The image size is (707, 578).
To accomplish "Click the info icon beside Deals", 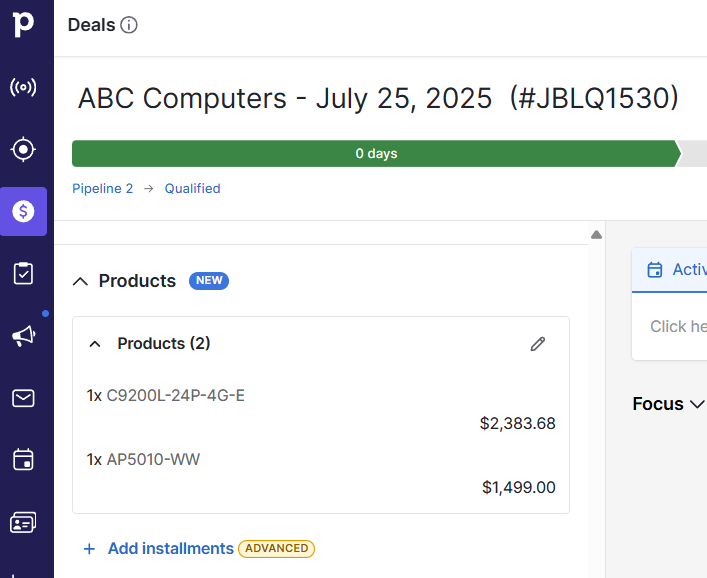I will (x=129, y=25).
